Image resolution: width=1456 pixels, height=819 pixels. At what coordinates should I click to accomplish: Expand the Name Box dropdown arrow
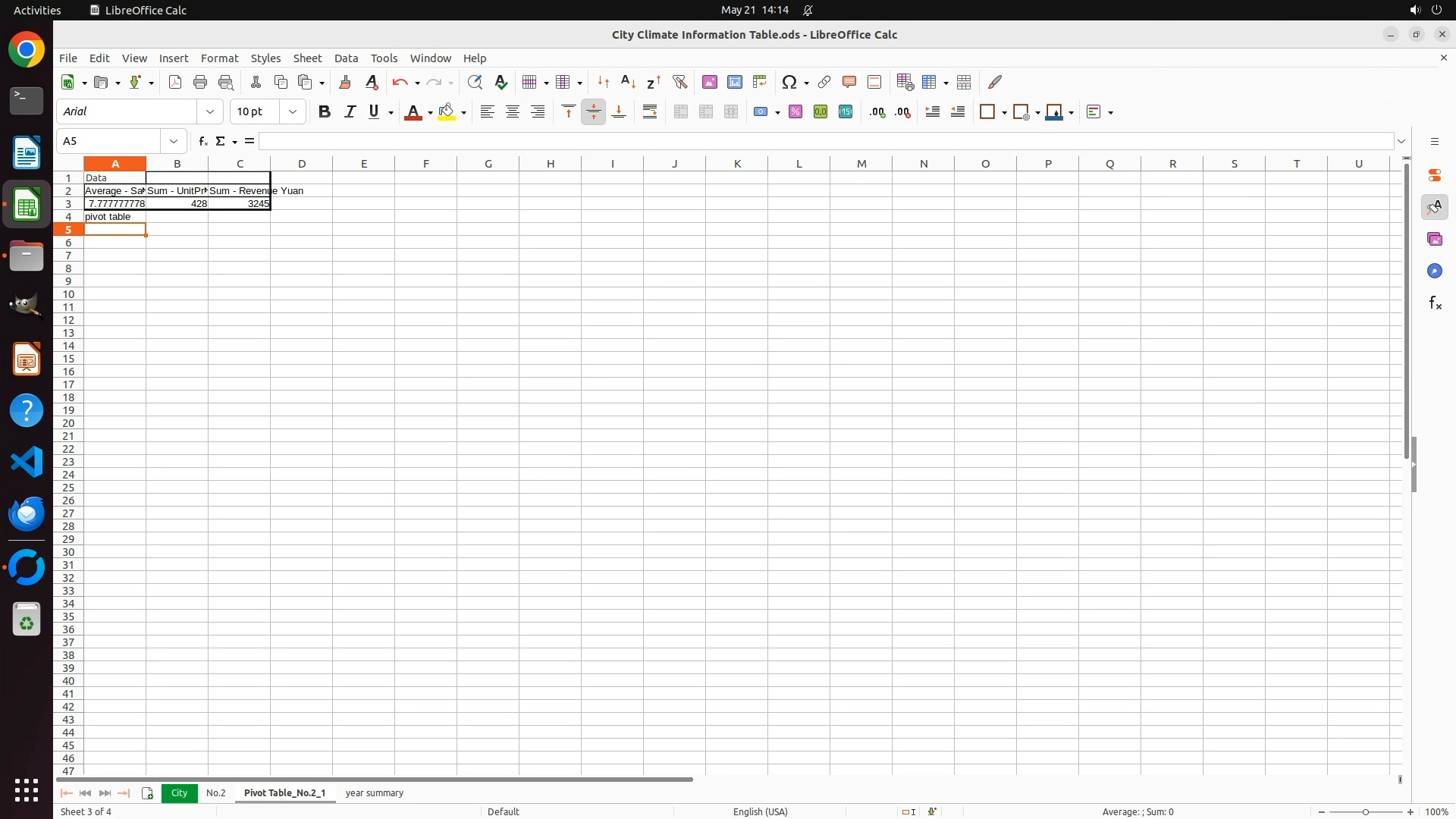pyautogui.click(x=174, y=141)
